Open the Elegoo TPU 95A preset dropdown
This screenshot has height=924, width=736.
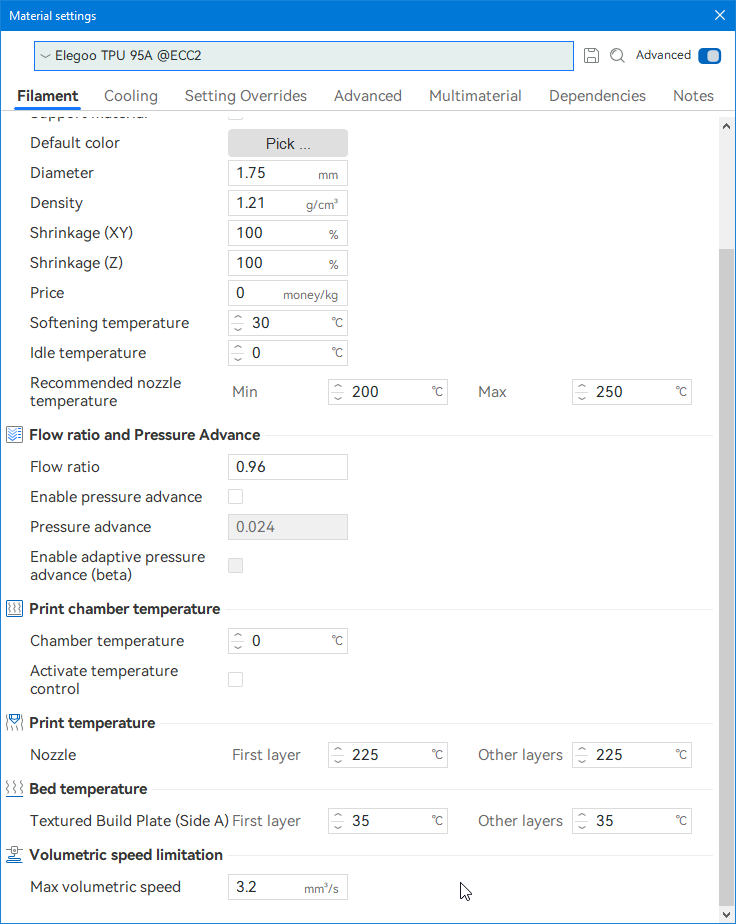pos(303,56)
